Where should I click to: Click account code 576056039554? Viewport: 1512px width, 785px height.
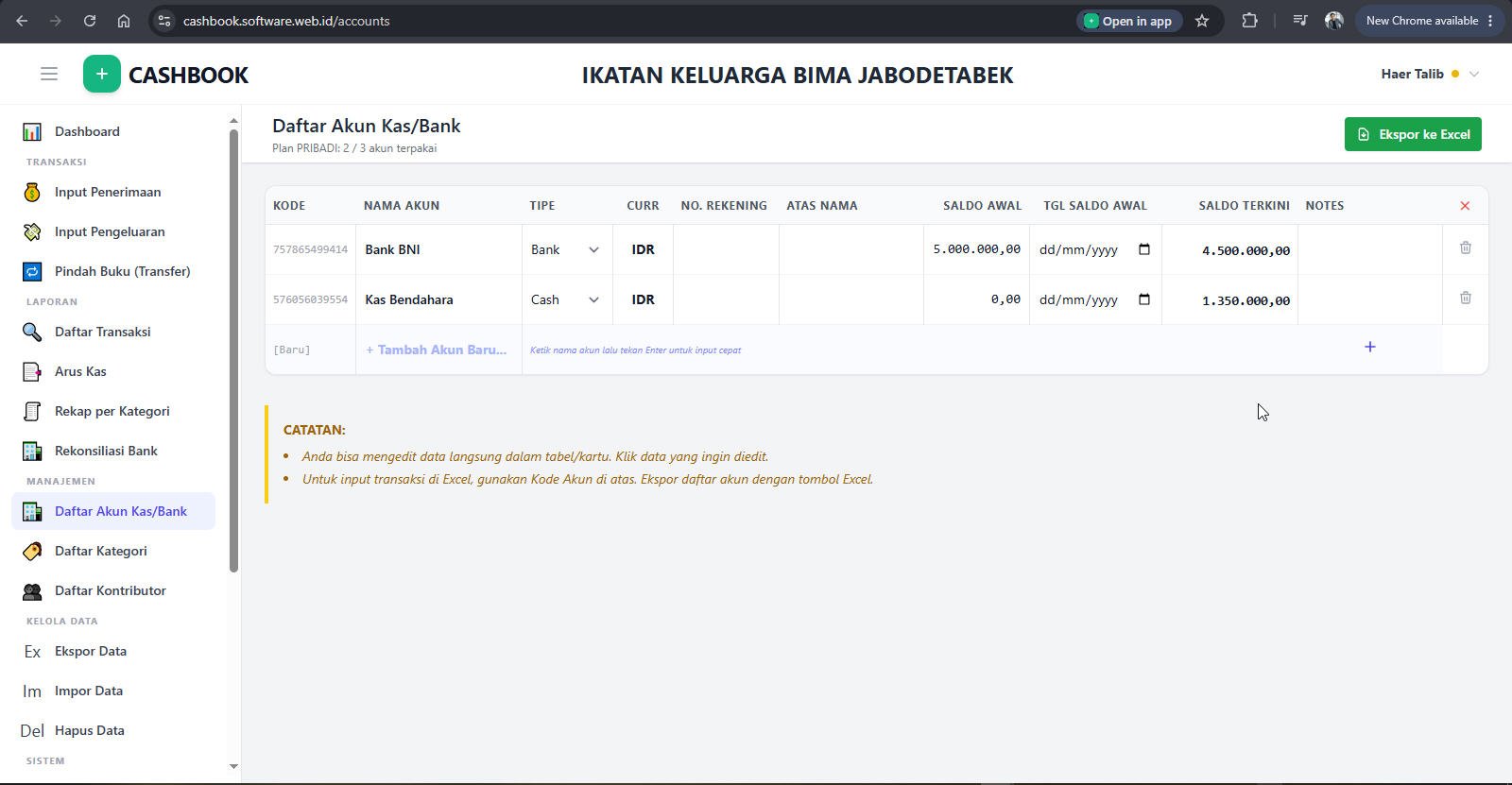(310, 299)
